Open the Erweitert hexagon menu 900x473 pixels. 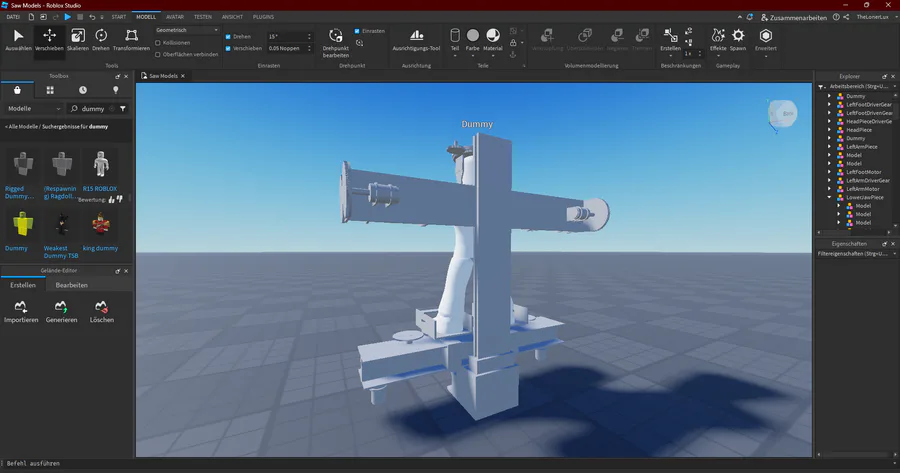(766, 40)
